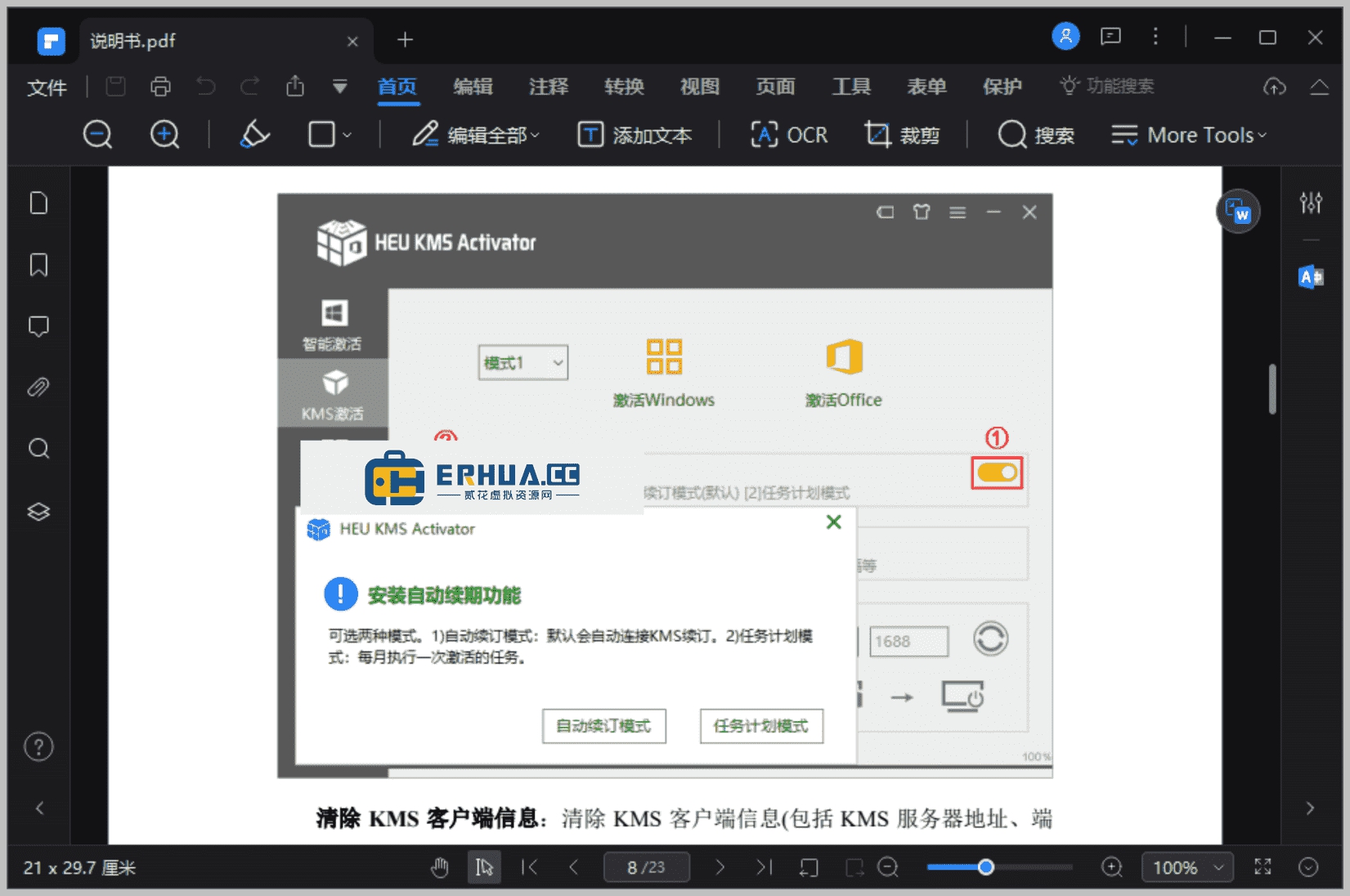The image size is (1350, 896).
Task: Select the highlight annotation tool
Action: coord(253,135)
